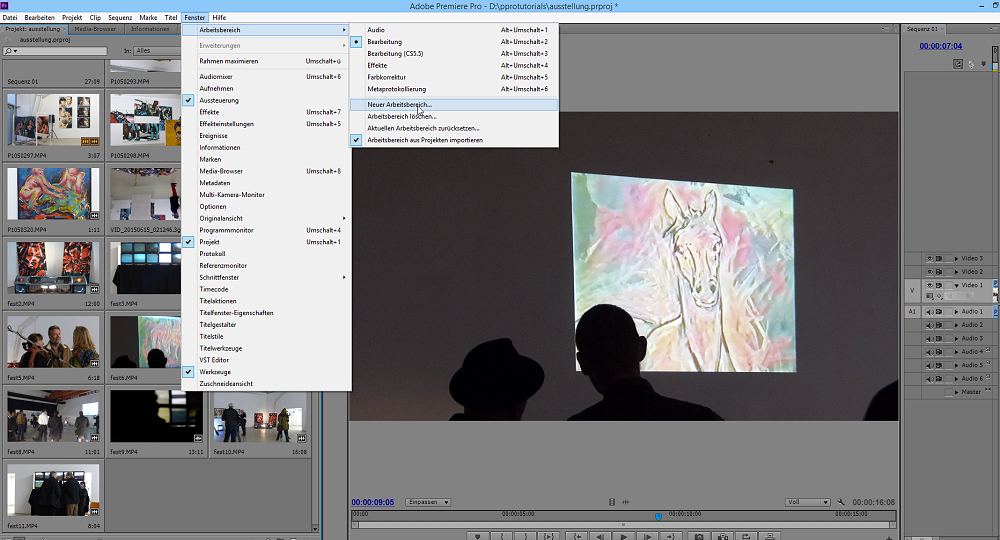This screenshot has height=540, width=1000.
Task: Toggle sync lock on the Audio 2 track
Action: pos(939,325)
